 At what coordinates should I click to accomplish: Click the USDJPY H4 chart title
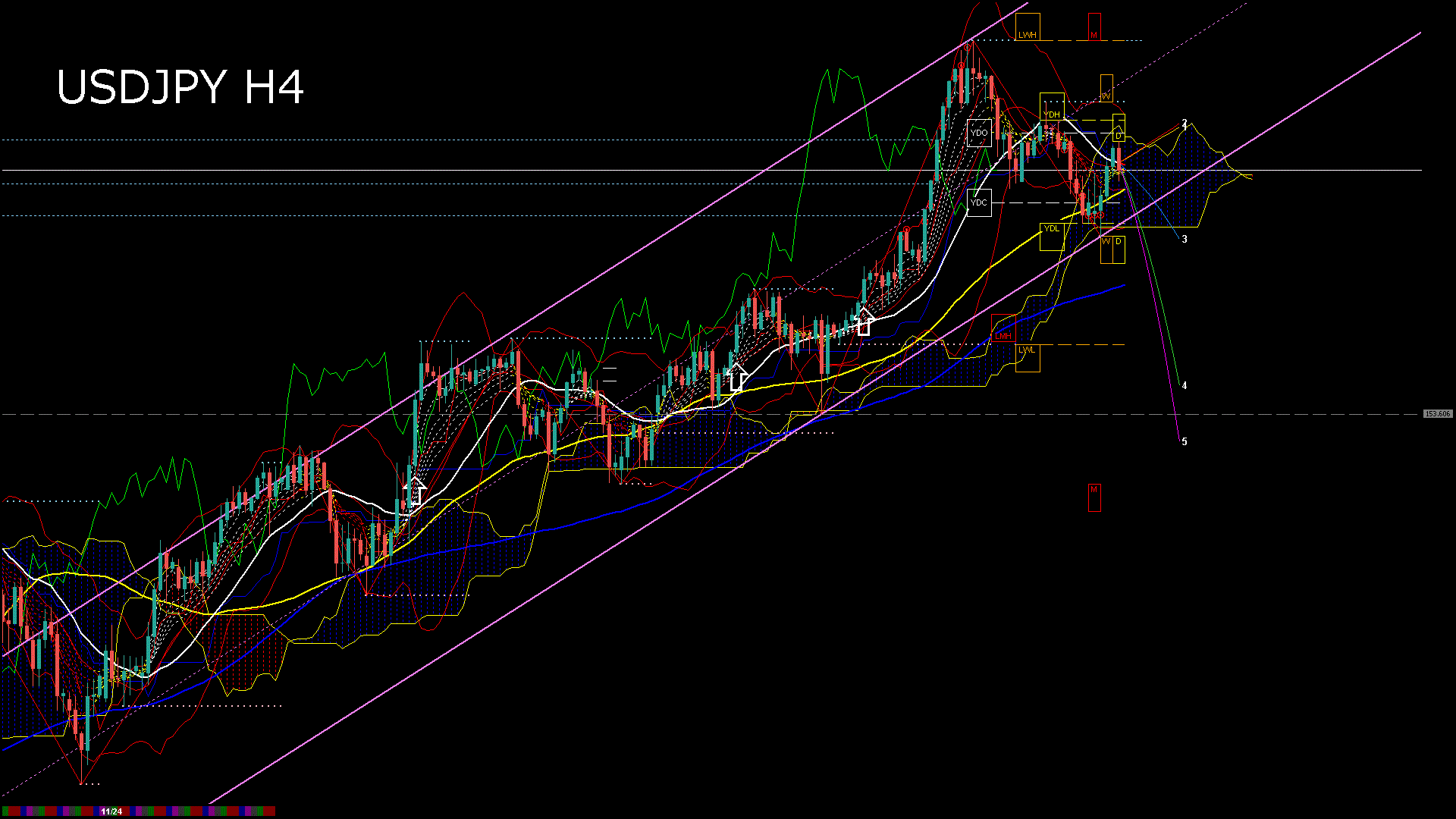click(x=180, y=87)
